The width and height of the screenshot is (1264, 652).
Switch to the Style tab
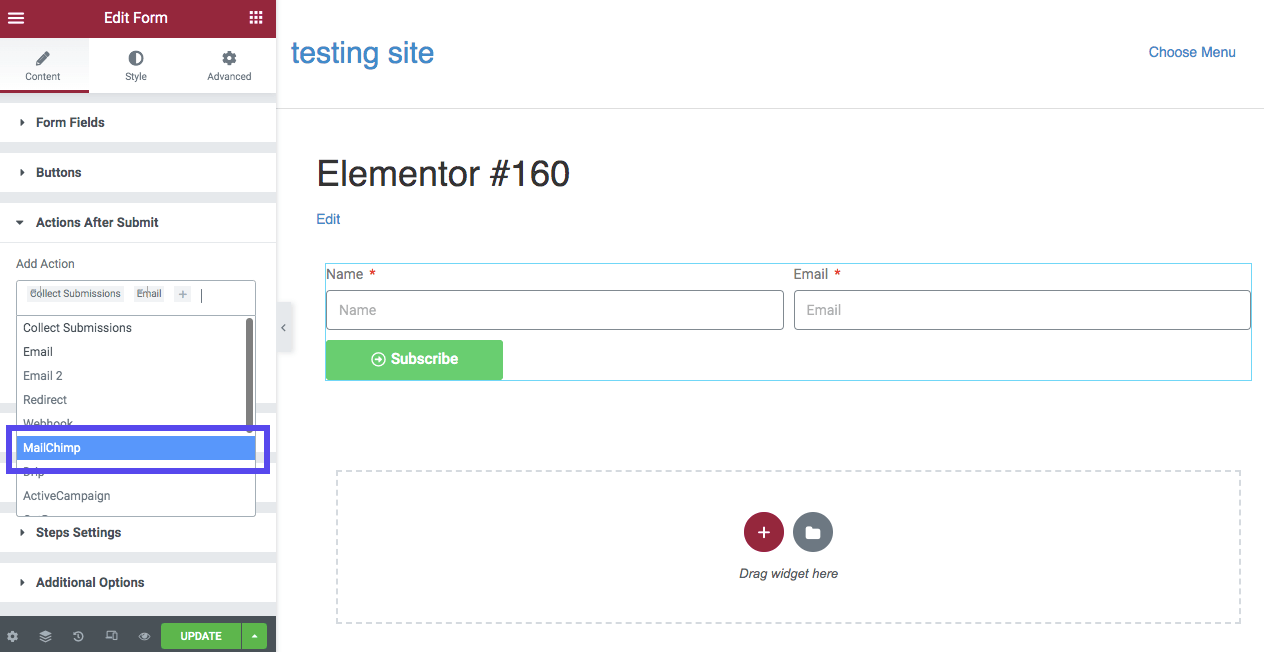(x=136, y=65)
